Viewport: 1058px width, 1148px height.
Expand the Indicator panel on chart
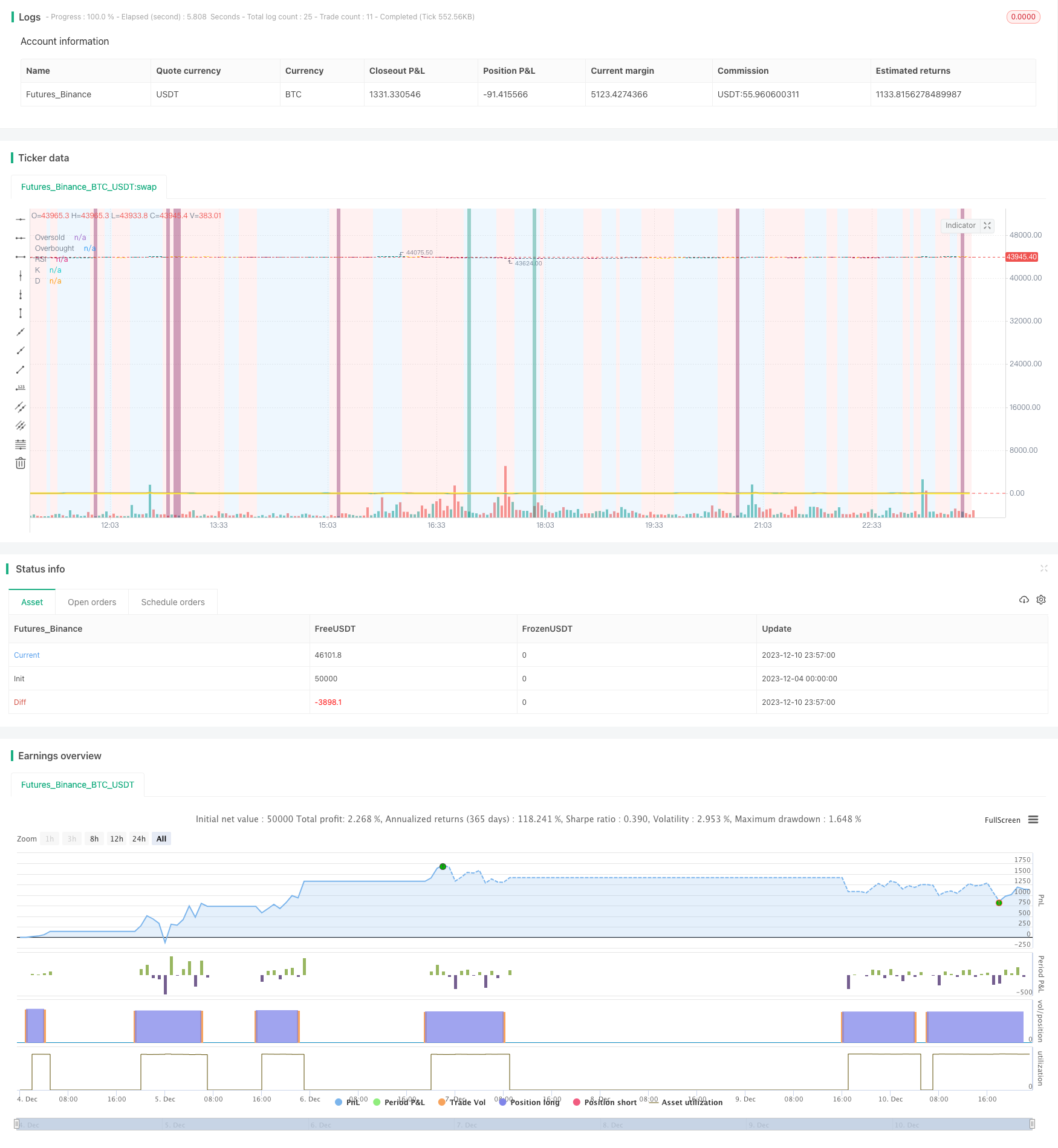[x=960, y=225]
